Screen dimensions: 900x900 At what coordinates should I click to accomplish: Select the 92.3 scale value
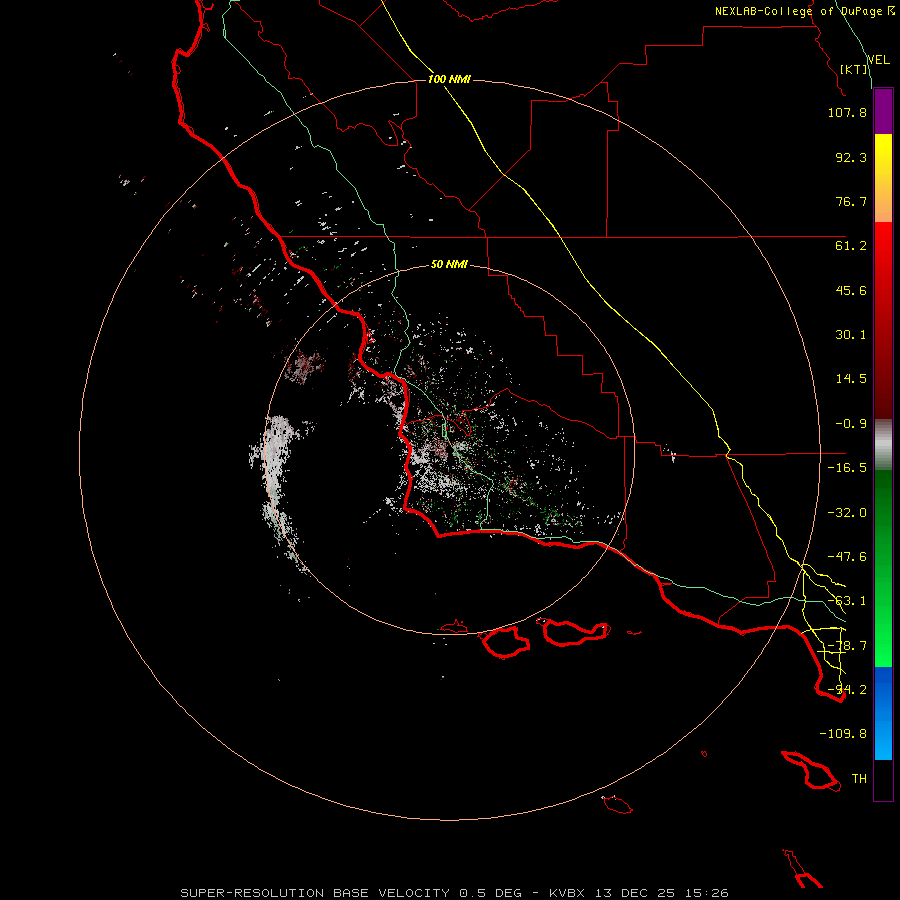pyautogui.click(x=851, y=157)
